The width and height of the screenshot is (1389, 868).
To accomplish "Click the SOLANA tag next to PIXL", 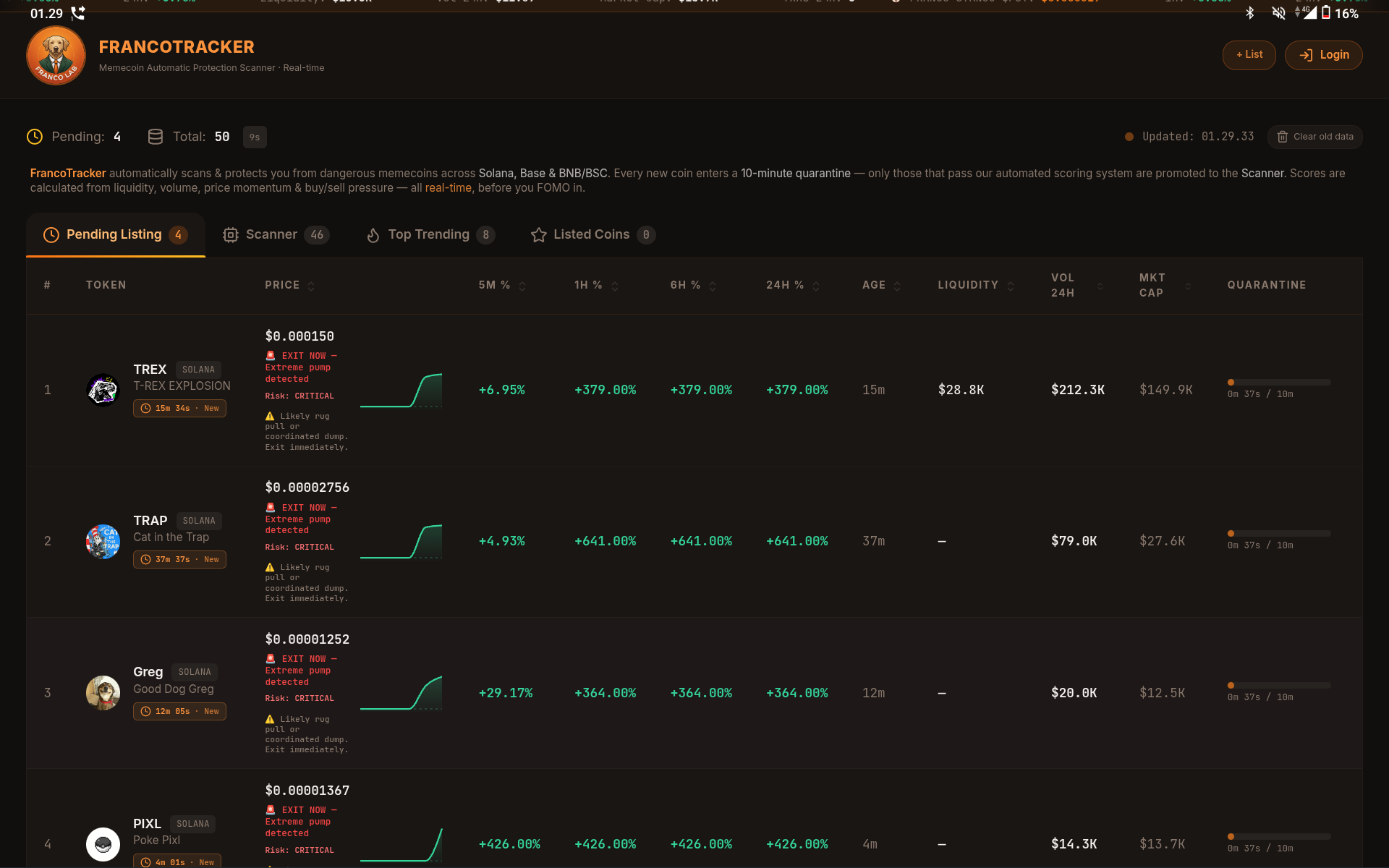I will tap(192, 824).
